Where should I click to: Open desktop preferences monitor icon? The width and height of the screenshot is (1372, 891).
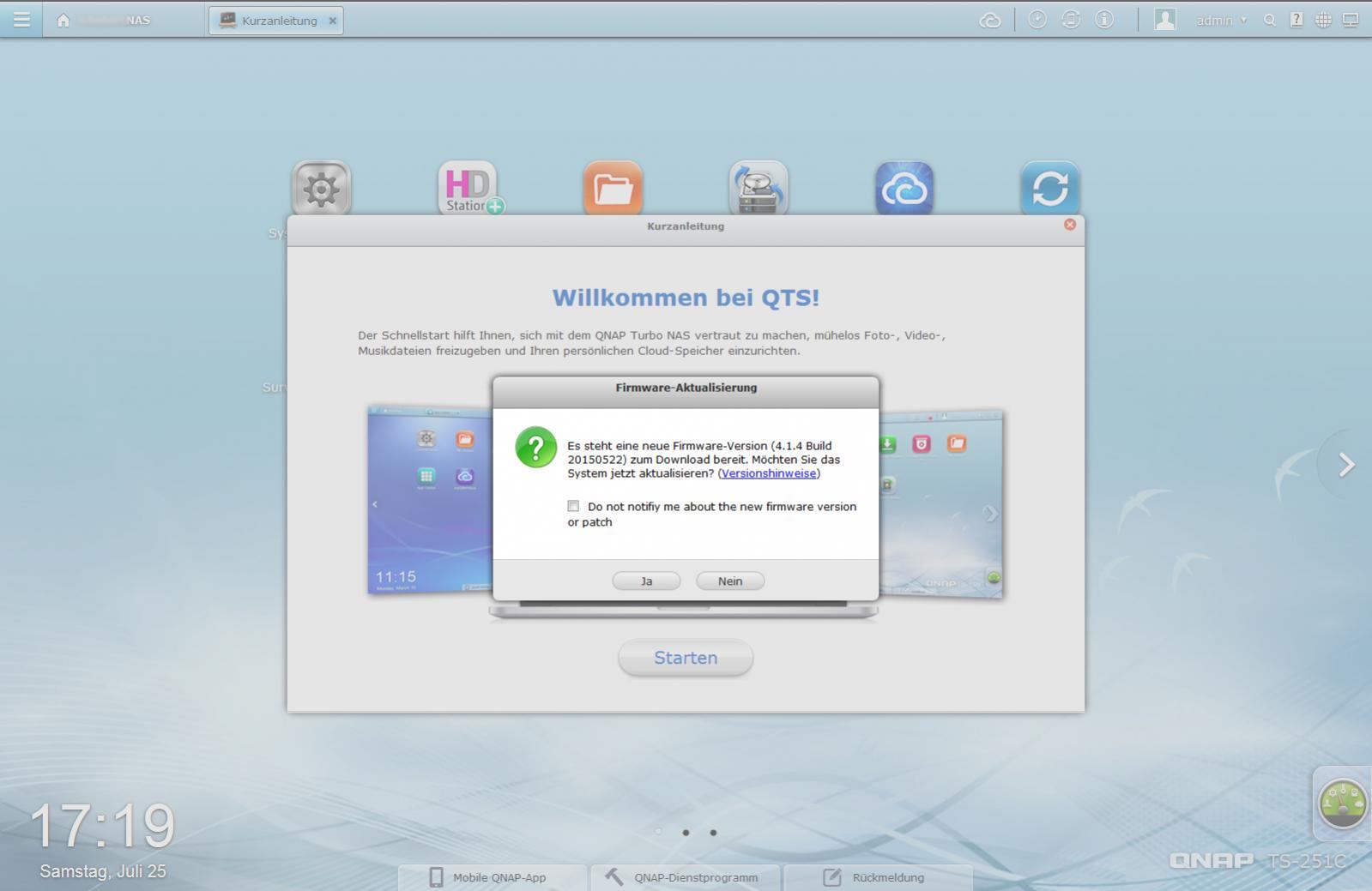pyautogui.click(x=1351, y=20)
